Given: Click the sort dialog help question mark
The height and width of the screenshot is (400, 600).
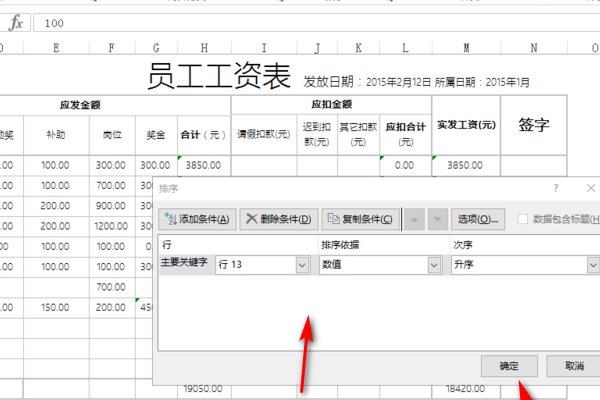Looking at the screenshot, I should point(556,188).
